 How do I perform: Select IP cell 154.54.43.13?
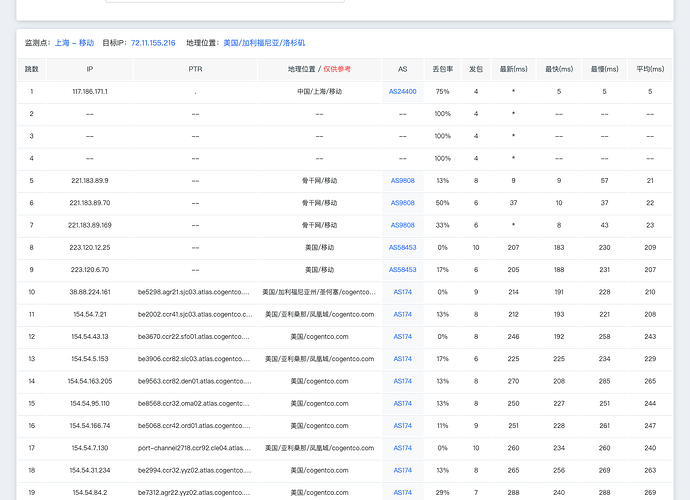[x=90, y=337]
